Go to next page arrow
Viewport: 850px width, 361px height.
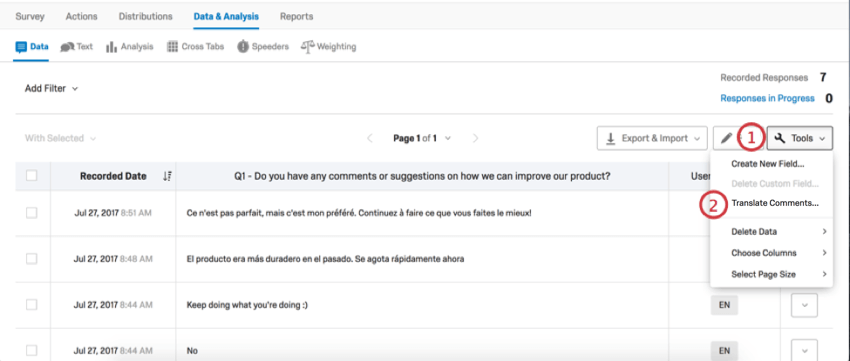[475, 138]
